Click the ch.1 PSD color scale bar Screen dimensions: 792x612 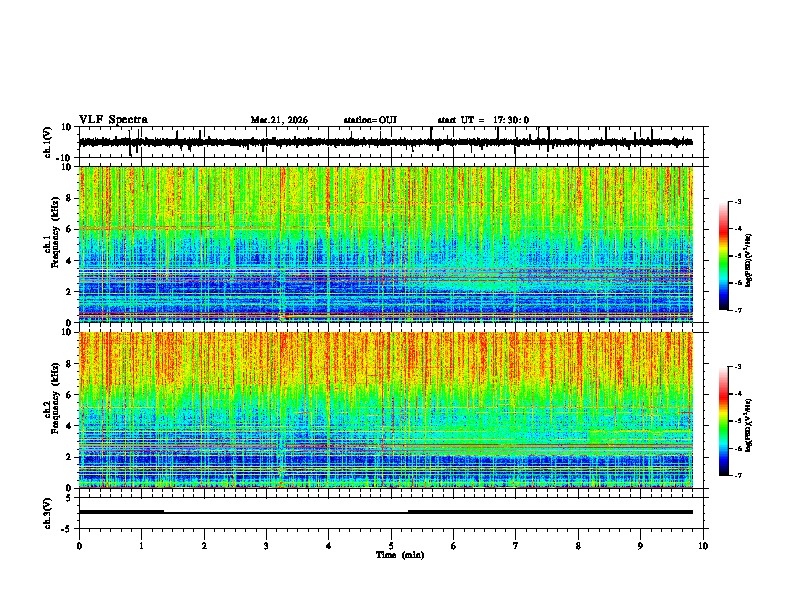(x=724, y=256)
